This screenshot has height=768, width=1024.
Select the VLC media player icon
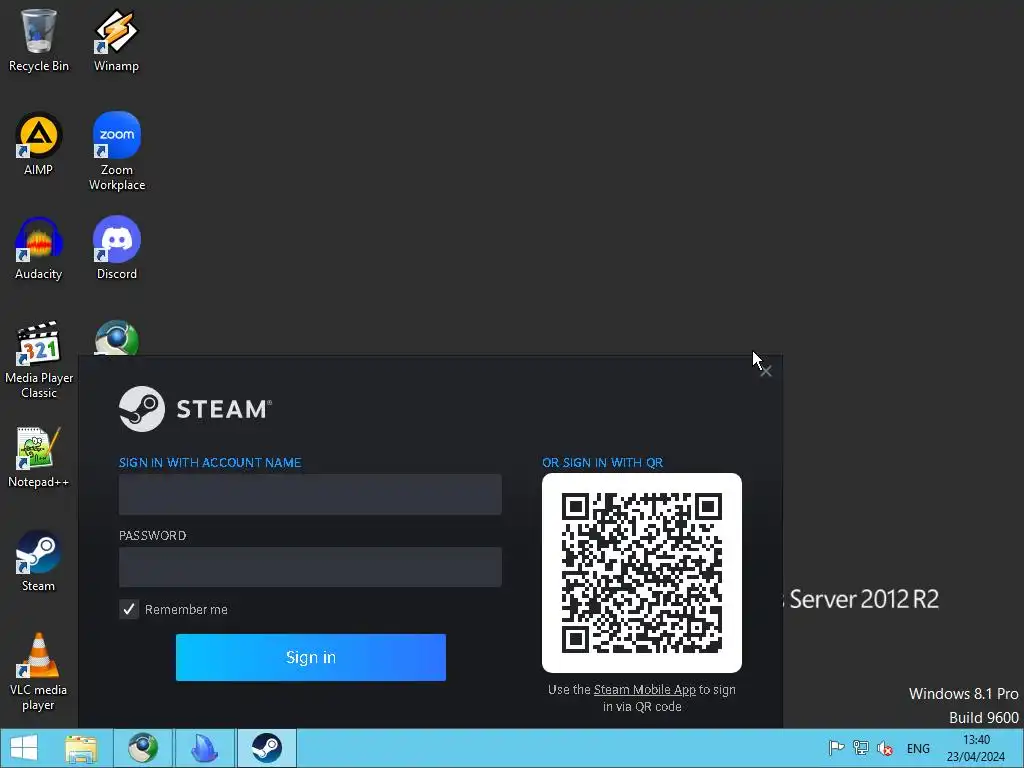(39, 672)
